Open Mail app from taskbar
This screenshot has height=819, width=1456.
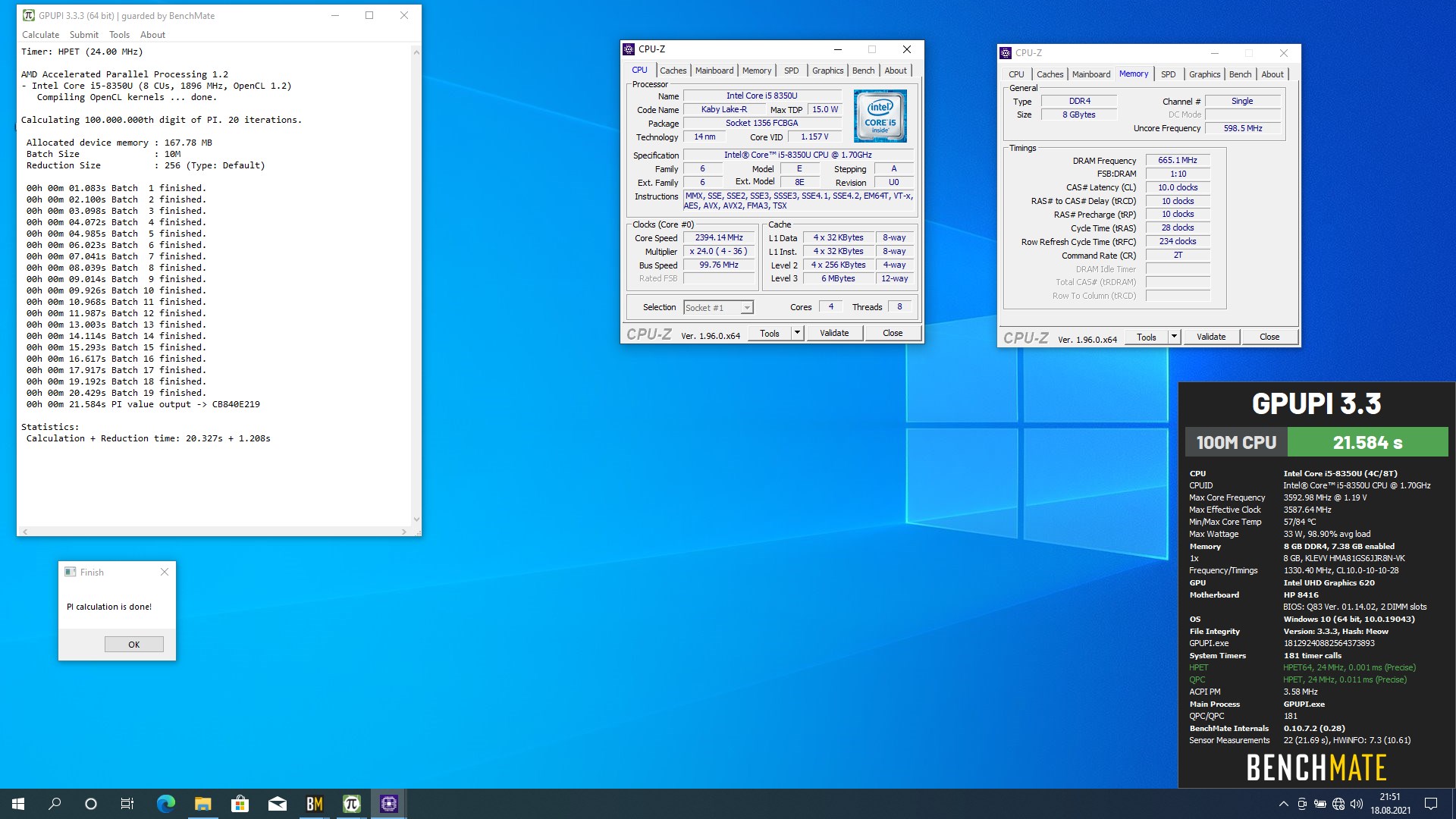(277, 804)
